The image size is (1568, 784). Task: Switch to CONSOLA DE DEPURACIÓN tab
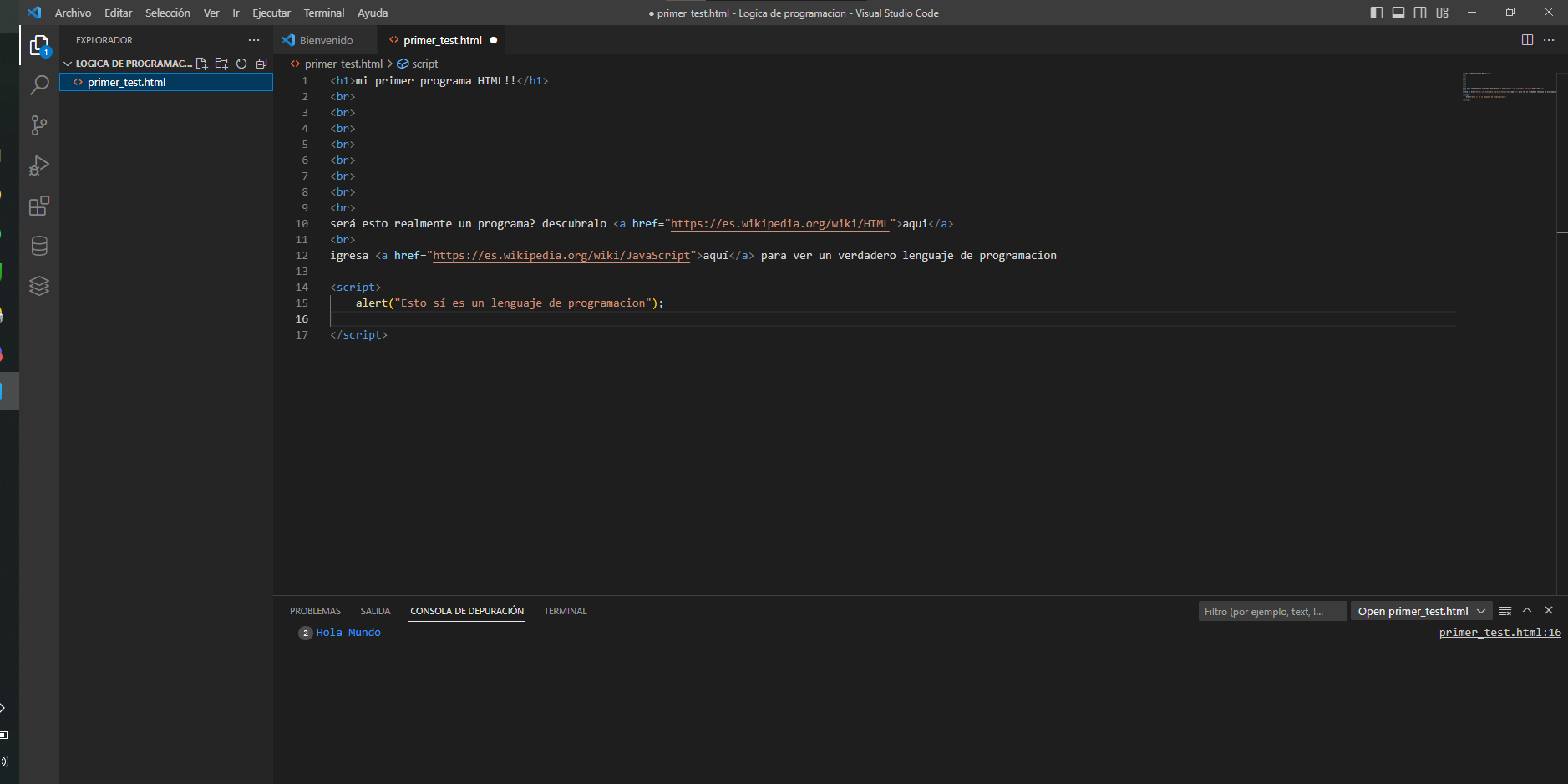coord(467,611)
